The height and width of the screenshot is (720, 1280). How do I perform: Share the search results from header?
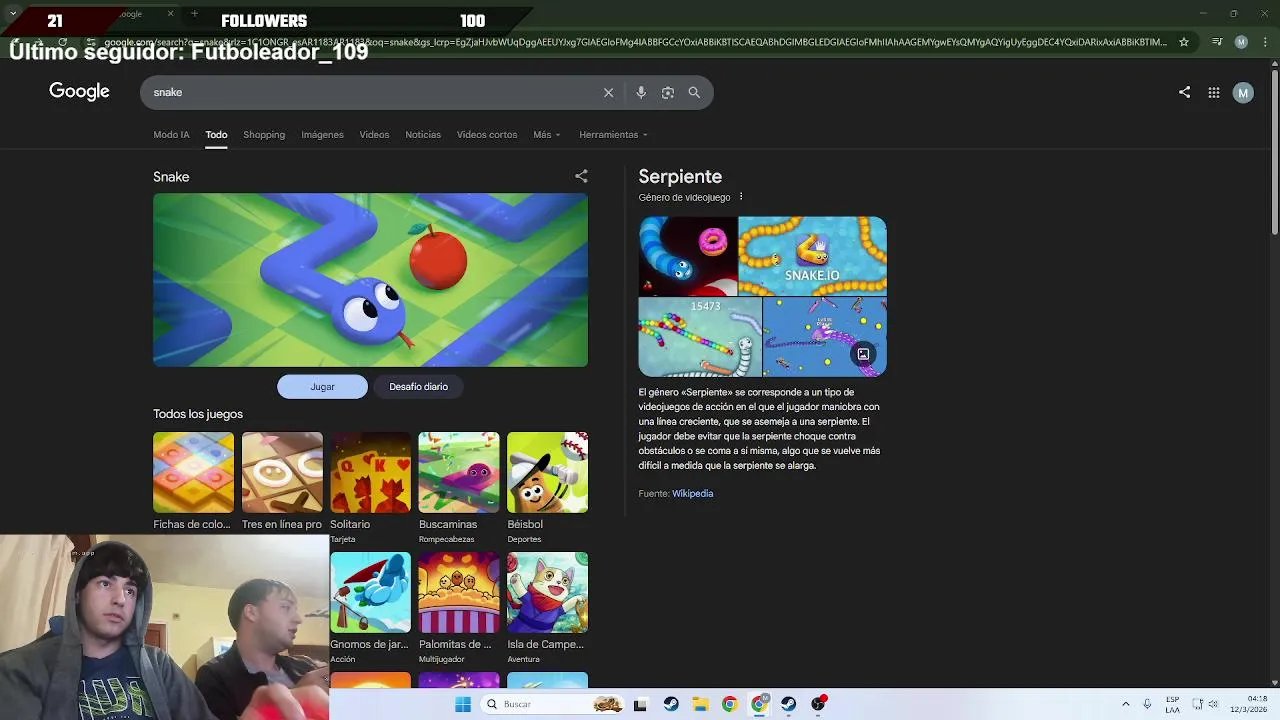(x=1184, y=92)
